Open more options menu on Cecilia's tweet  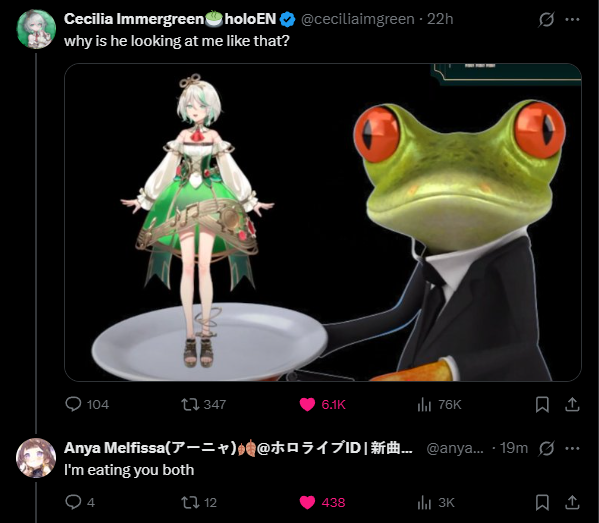[572, 19]
